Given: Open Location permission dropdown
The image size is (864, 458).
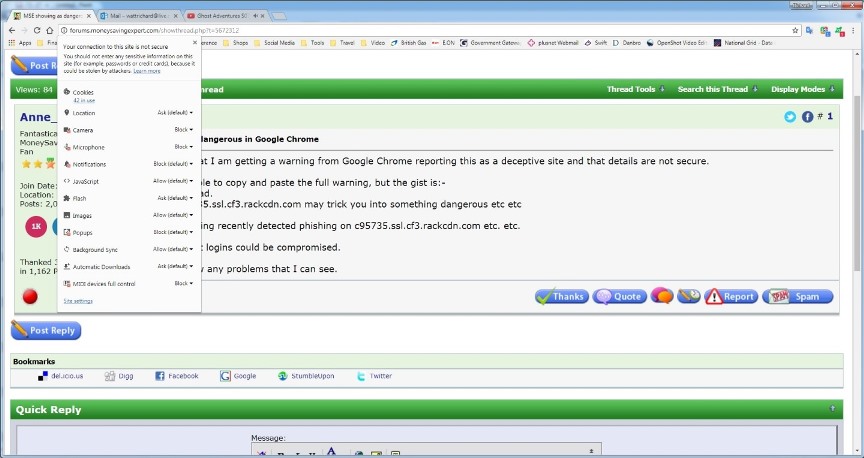Looking at the screenshot, I should [175, 112].
